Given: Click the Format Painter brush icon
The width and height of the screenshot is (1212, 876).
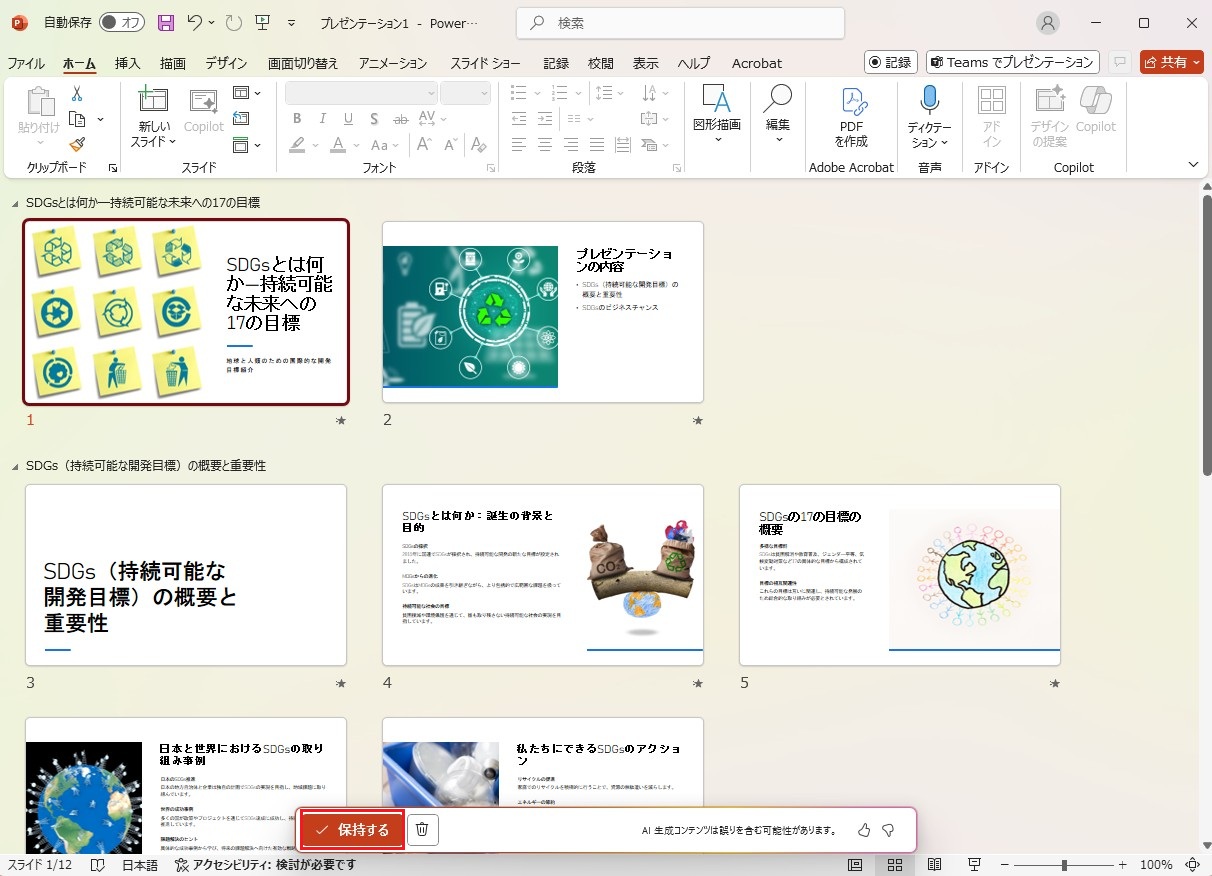Looking at the screenshot, I should pos(77,145).
